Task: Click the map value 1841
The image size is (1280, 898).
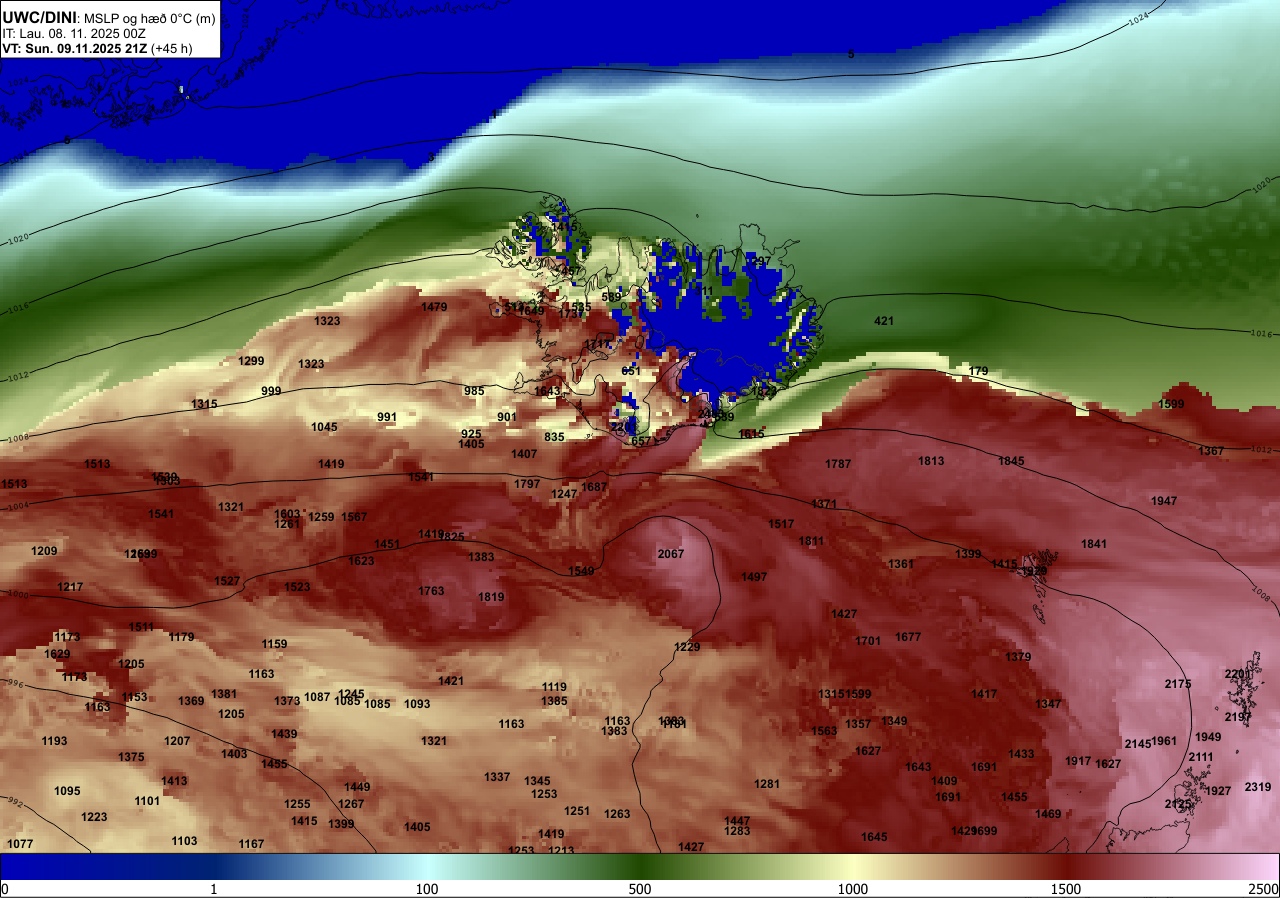Action: [x=1094, y=544]
